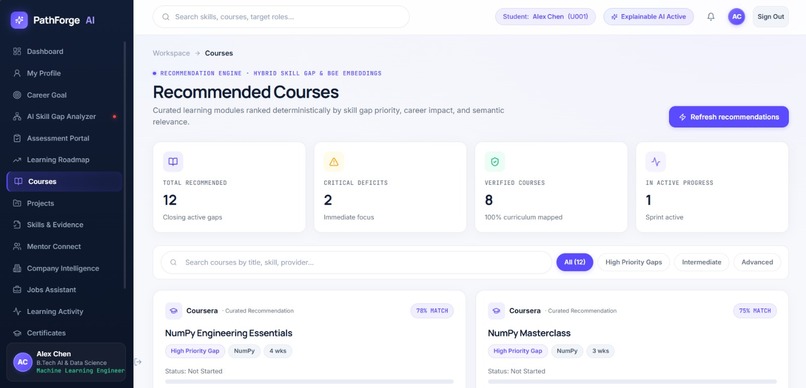This screenshot has height=388, width=806.
Task: Select the All (12) filter
Action: click(575, 262)
